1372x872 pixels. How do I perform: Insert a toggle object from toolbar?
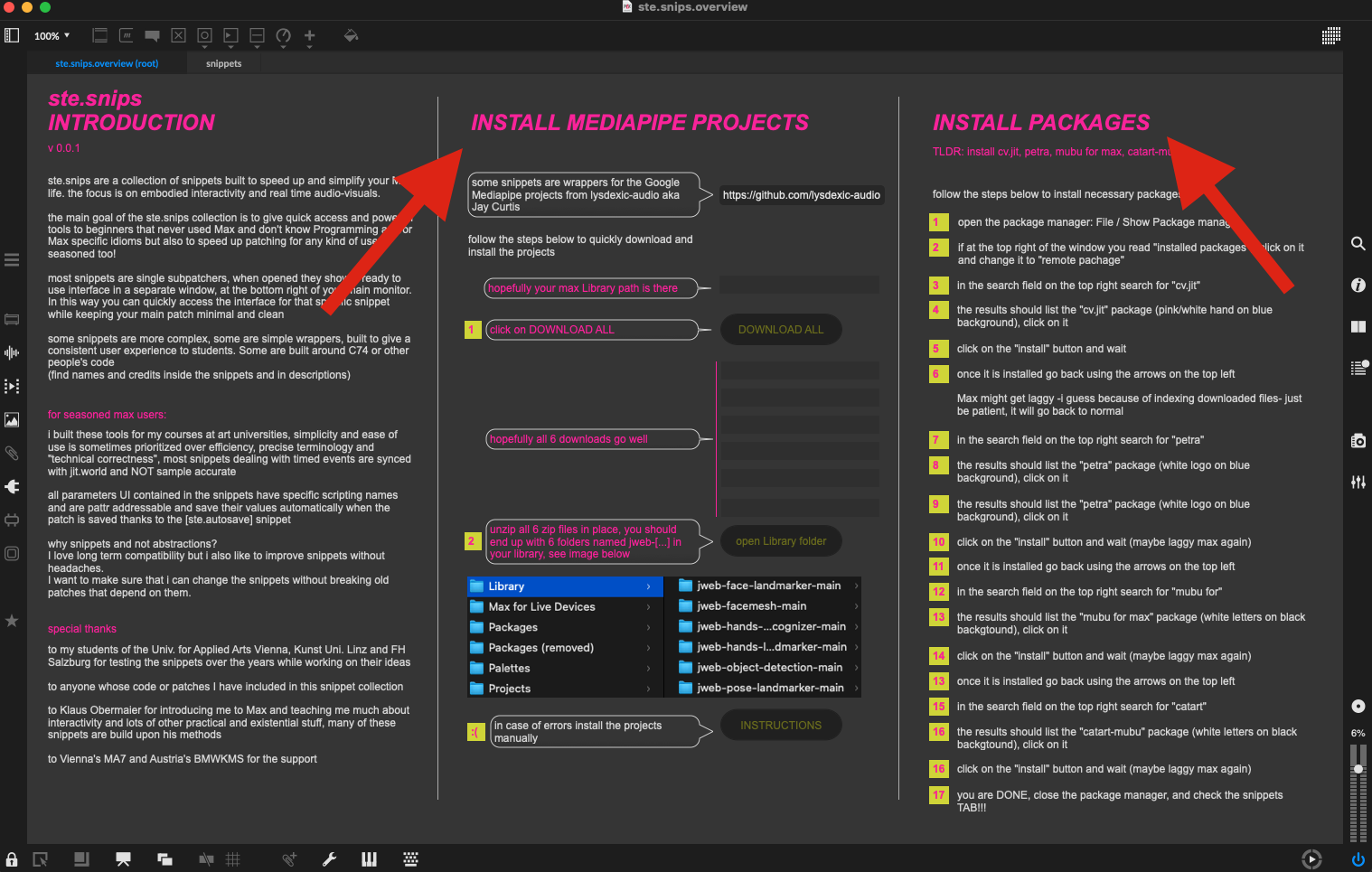[178, 36]
